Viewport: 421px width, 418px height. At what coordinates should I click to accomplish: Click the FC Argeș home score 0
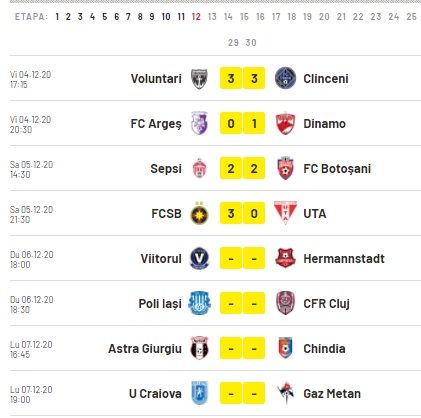pos(231,124)
